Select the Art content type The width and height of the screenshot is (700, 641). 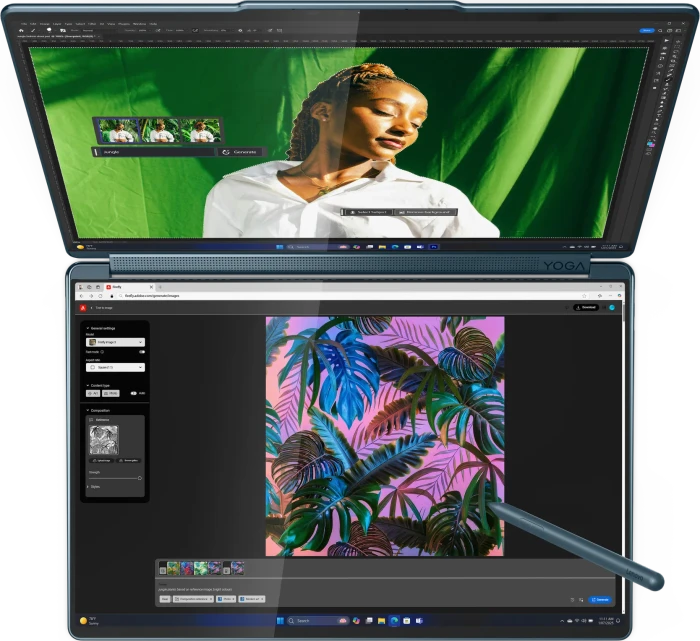point(93,393)
